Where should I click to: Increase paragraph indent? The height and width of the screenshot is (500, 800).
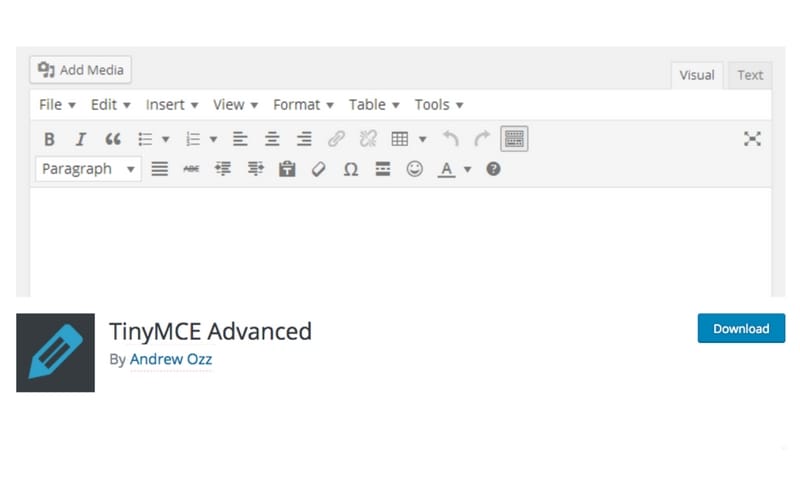click(256, 169)
